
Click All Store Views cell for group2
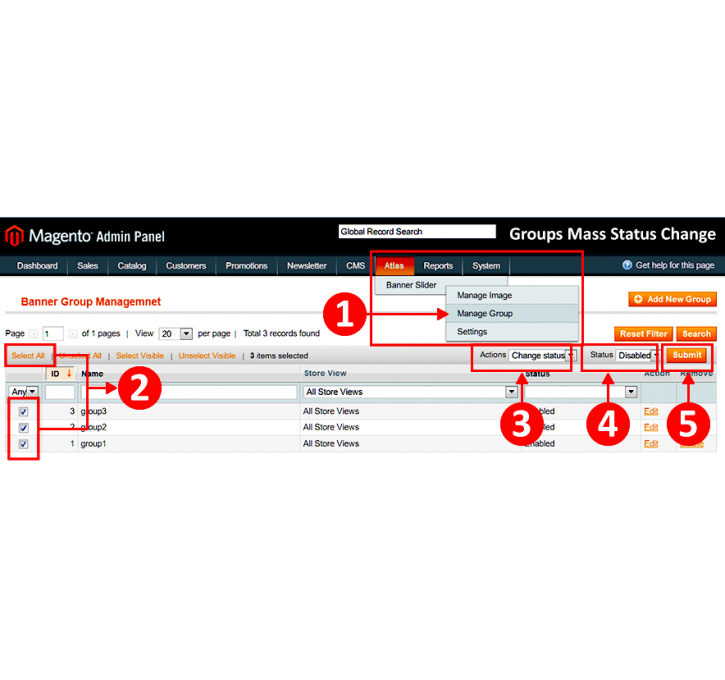[x=331, y=427]
